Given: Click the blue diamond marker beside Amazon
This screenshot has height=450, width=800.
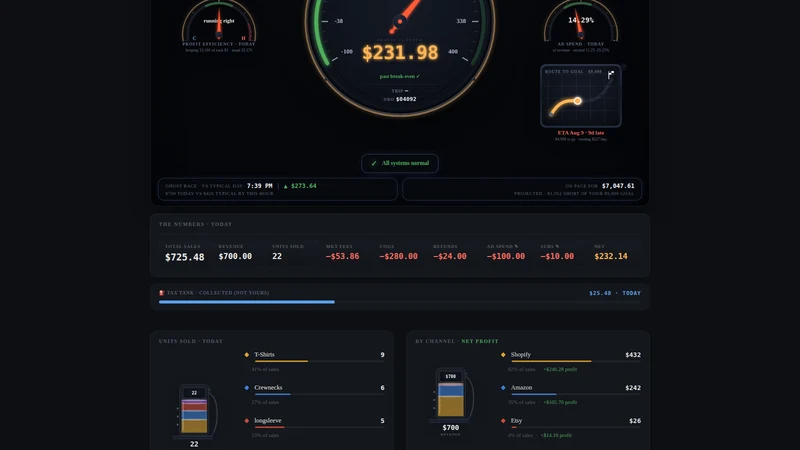Looking at the screenshot, I should (x=503, y=388).
